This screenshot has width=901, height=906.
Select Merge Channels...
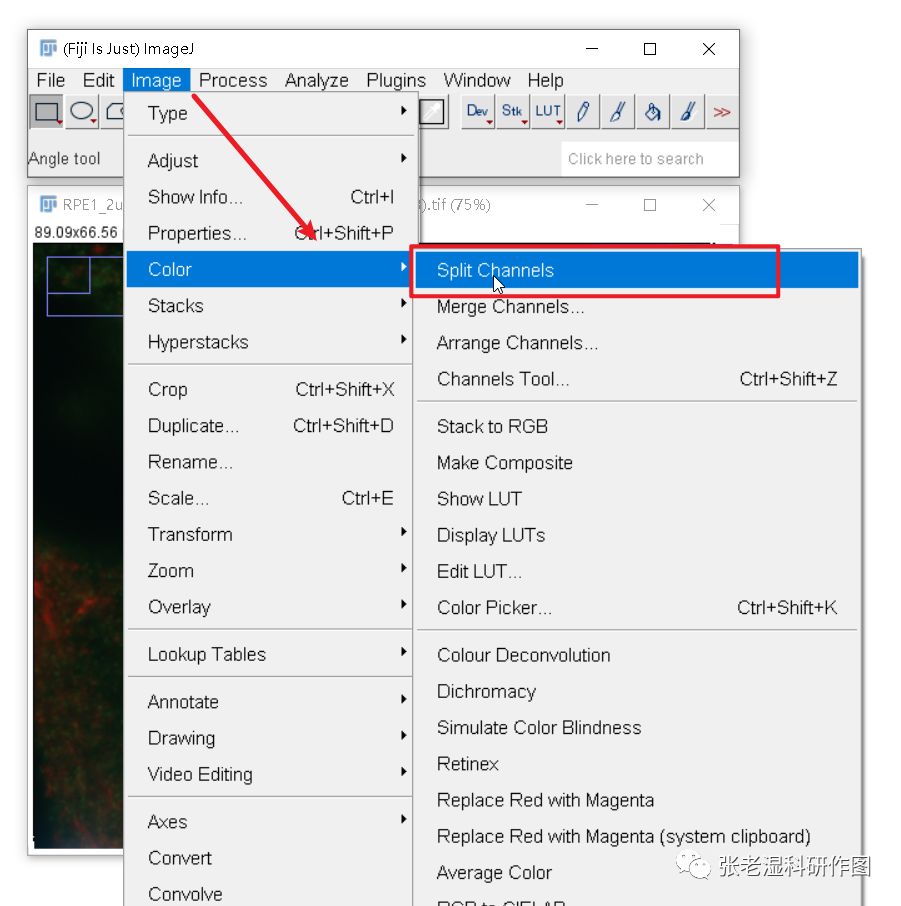(637, 306)
